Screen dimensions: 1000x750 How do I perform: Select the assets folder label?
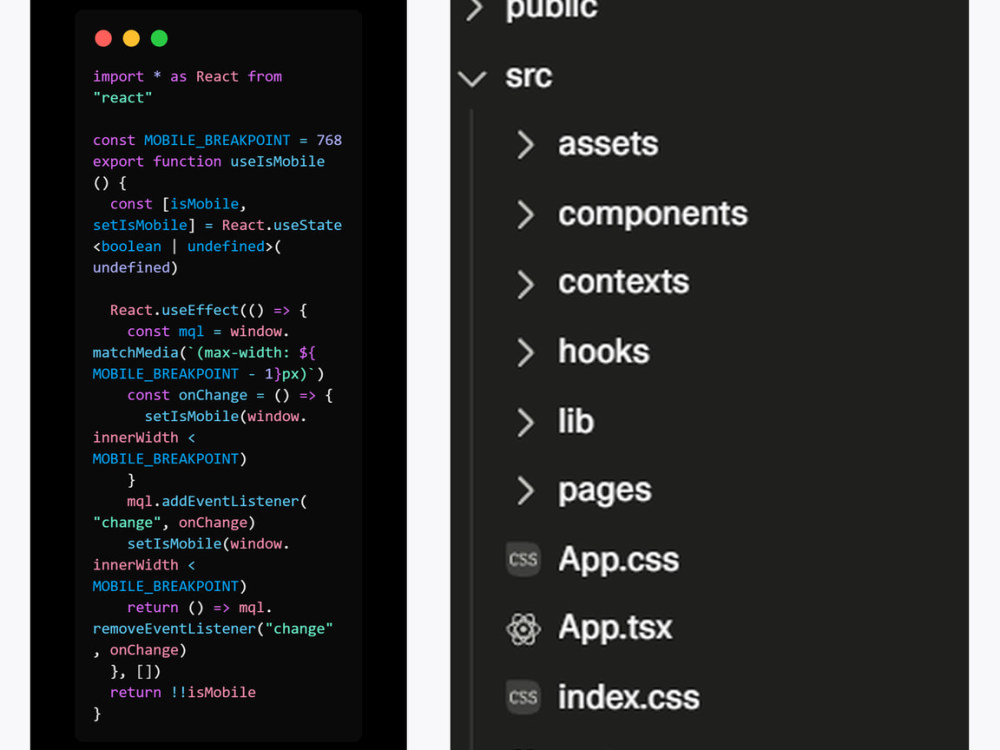608,144
